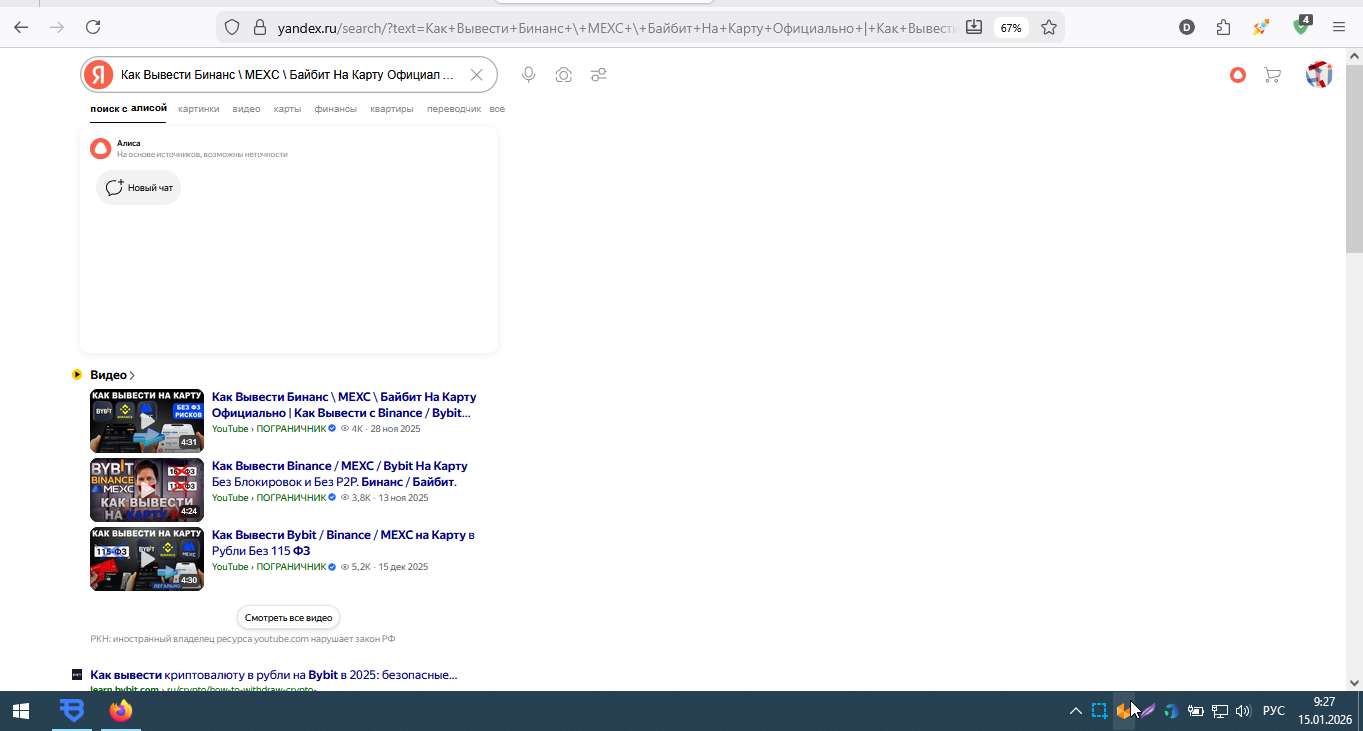Open the Extensions puzzle icon
1363x731 pixels.
(1223, 28)
